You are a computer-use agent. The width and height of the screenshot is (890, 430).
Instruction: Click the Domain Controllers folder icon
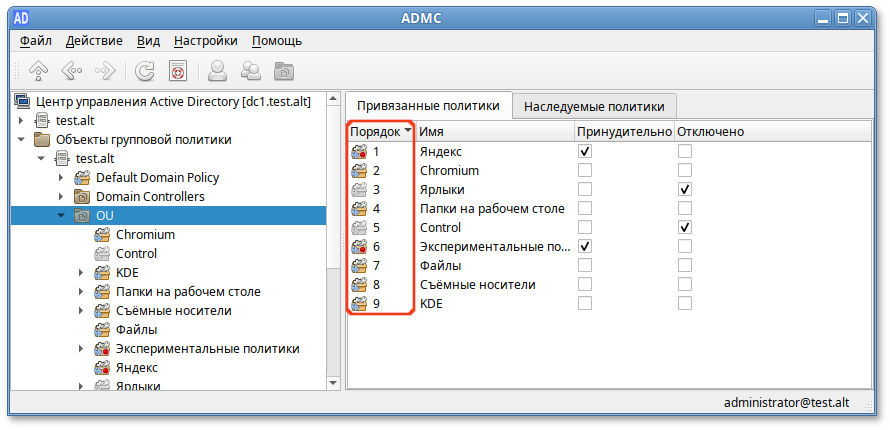(x=82, y=197)
